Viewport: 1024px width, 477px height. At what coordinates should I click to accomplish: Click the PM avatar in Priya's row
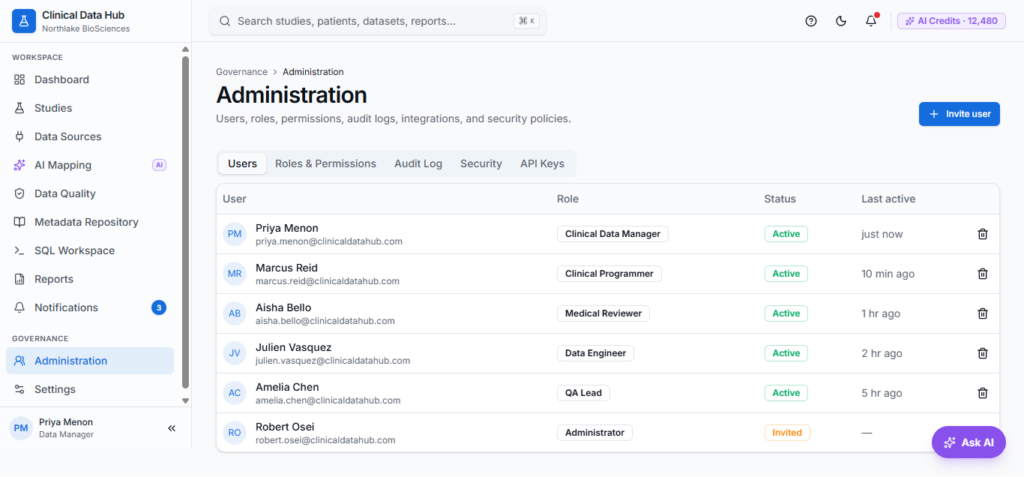pos(234,234)
